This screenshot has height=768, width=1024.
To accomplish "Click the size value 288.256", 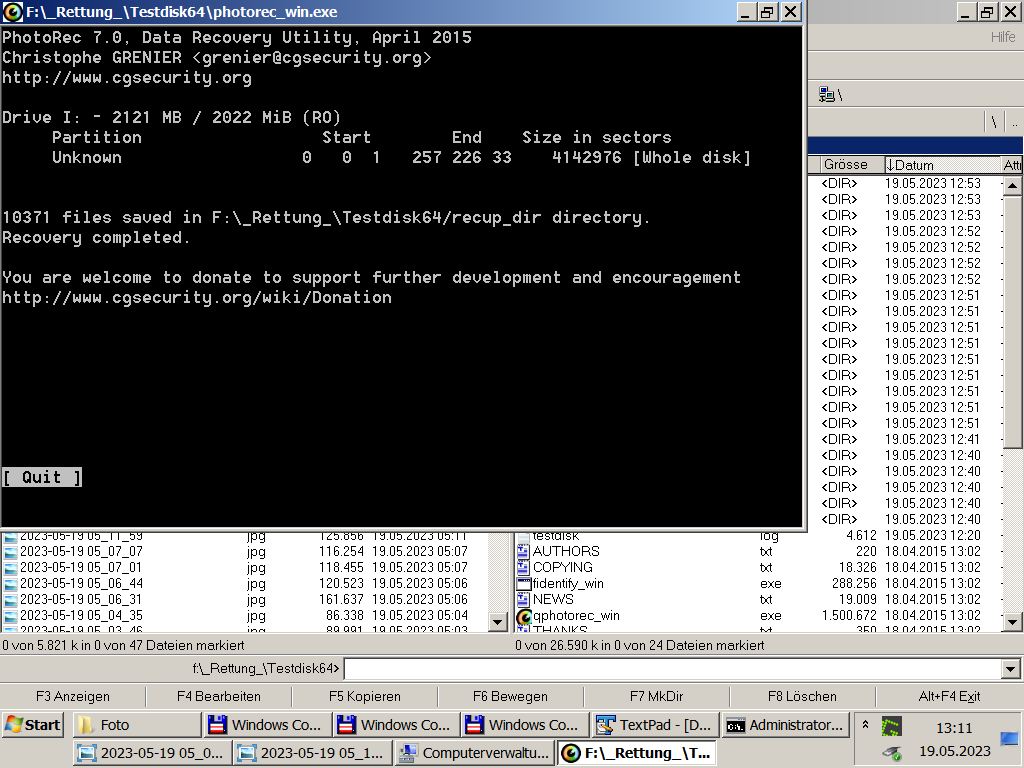I will [x=854, y=583].
